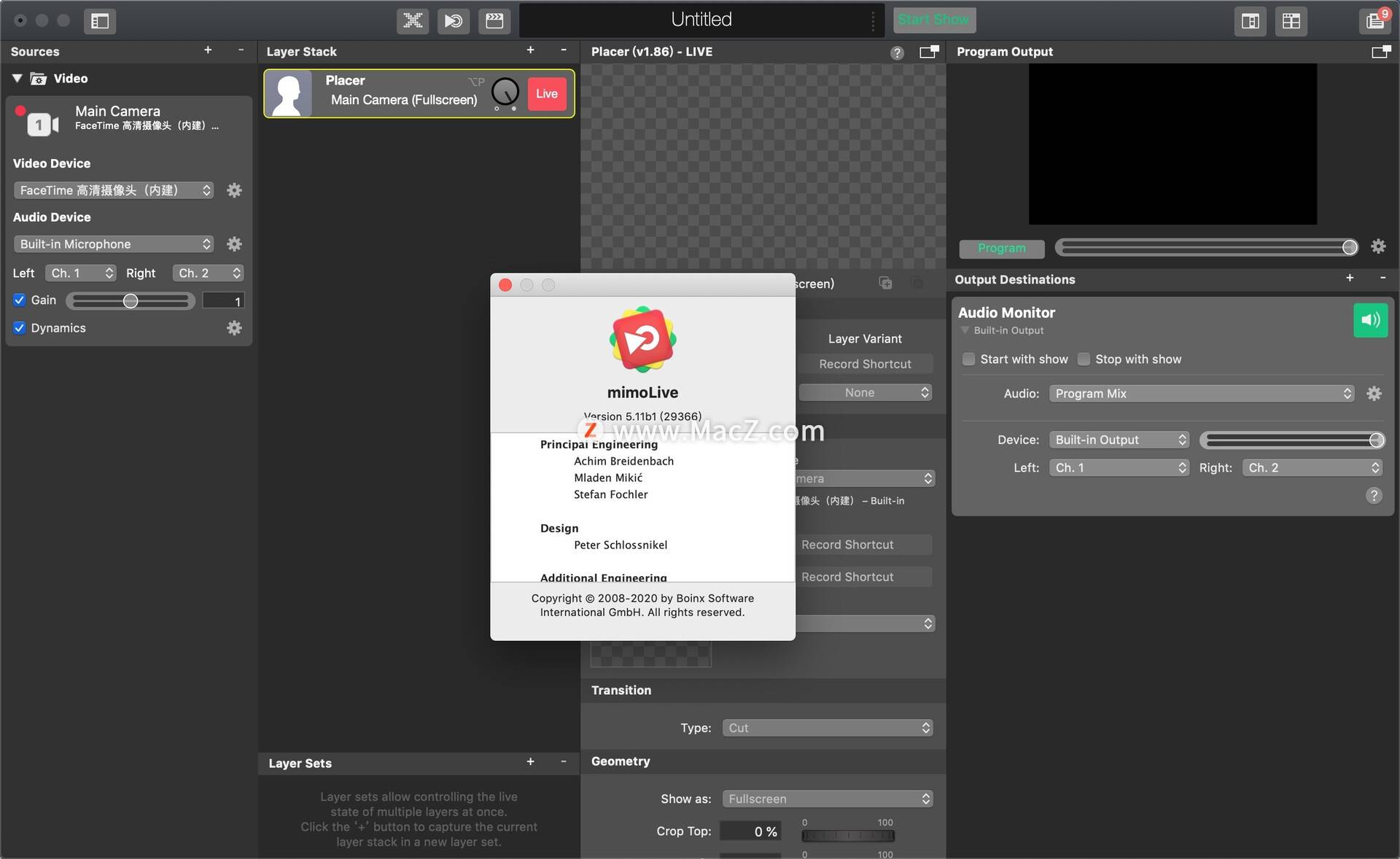Enable Gain checkbox
1400x859 pixels.
[20, 300]
